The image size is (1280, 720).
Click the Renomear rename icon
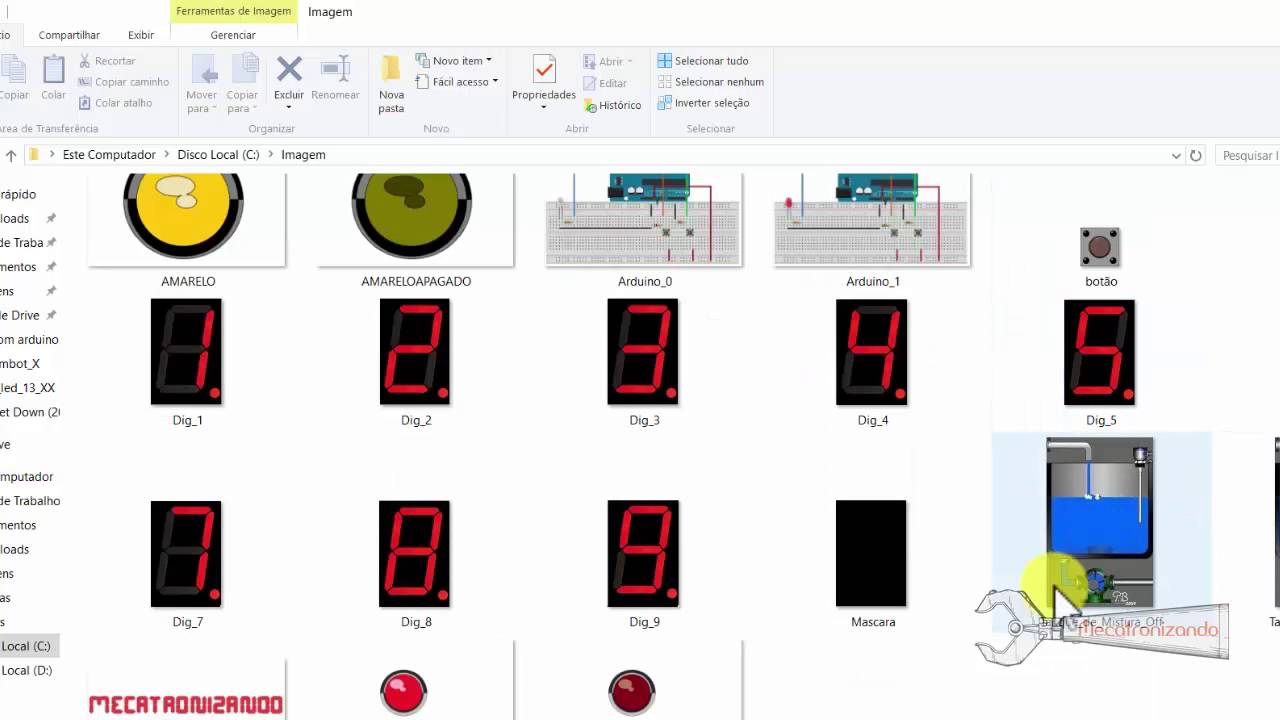click(x=335, y=69)
